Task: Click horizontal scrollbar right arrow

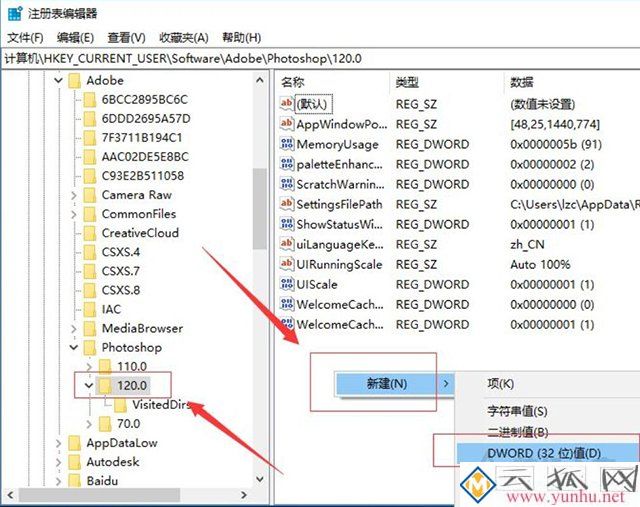Action: [244, 495]
